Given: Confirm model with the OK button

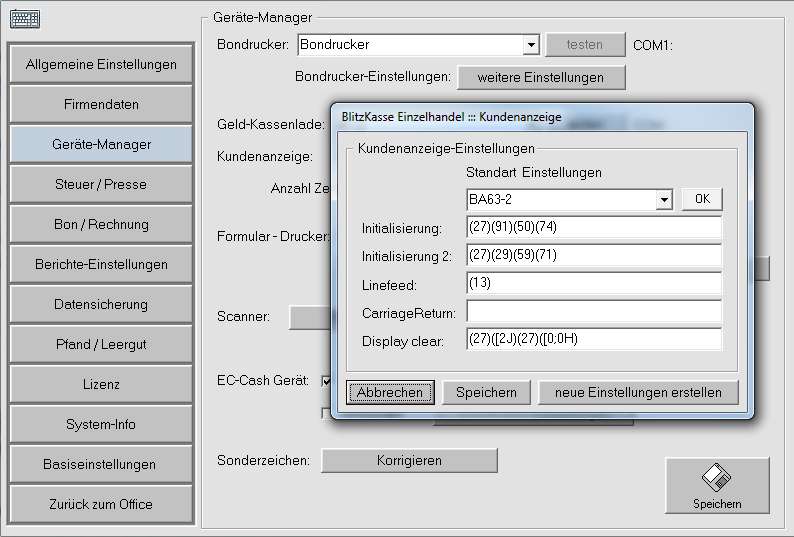Looking at the screenshot, I should coord(702,199).
